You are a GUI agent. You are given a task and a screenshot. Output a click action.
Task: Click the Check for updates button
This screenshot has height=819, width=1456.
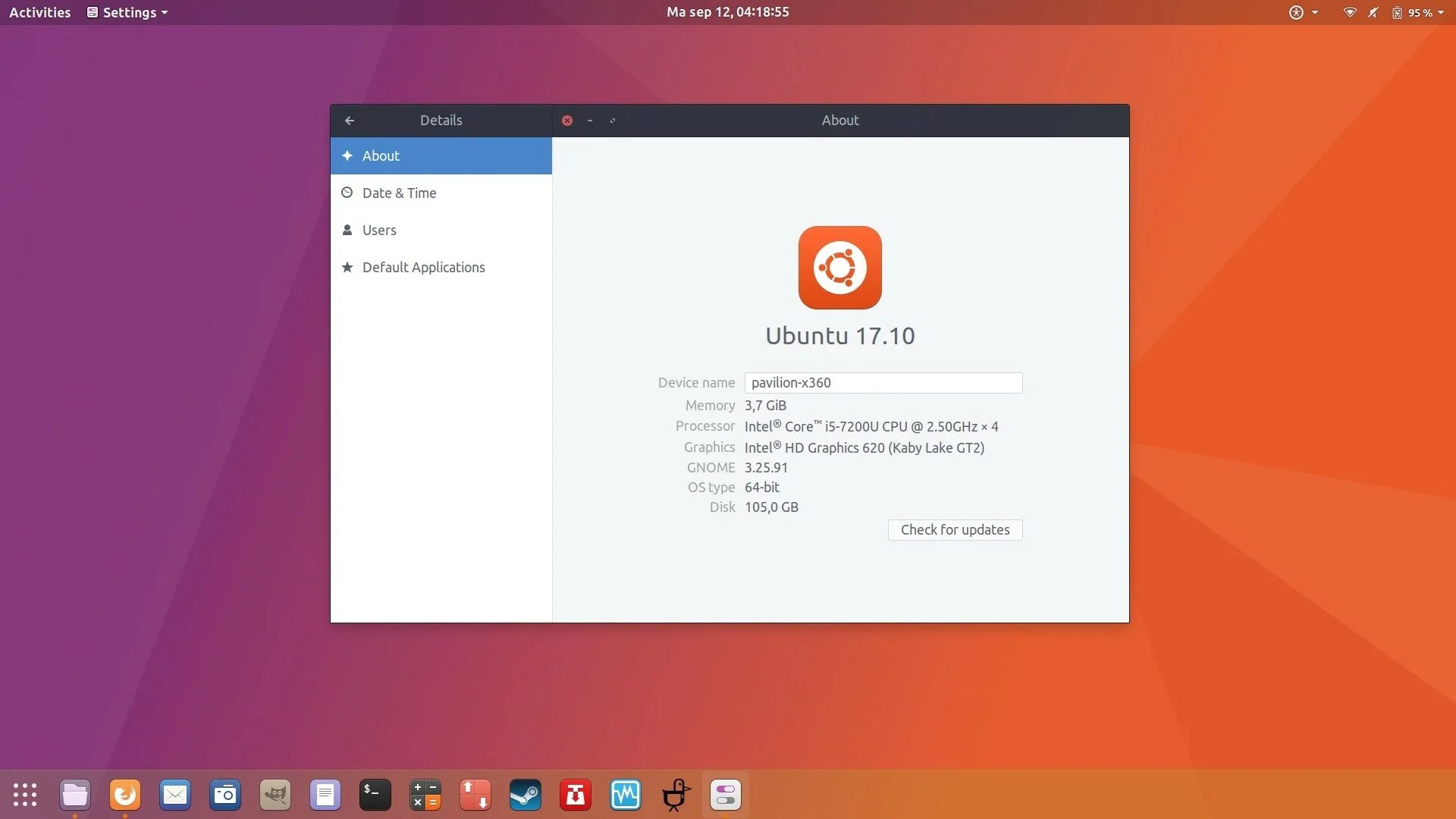[955, 529]
